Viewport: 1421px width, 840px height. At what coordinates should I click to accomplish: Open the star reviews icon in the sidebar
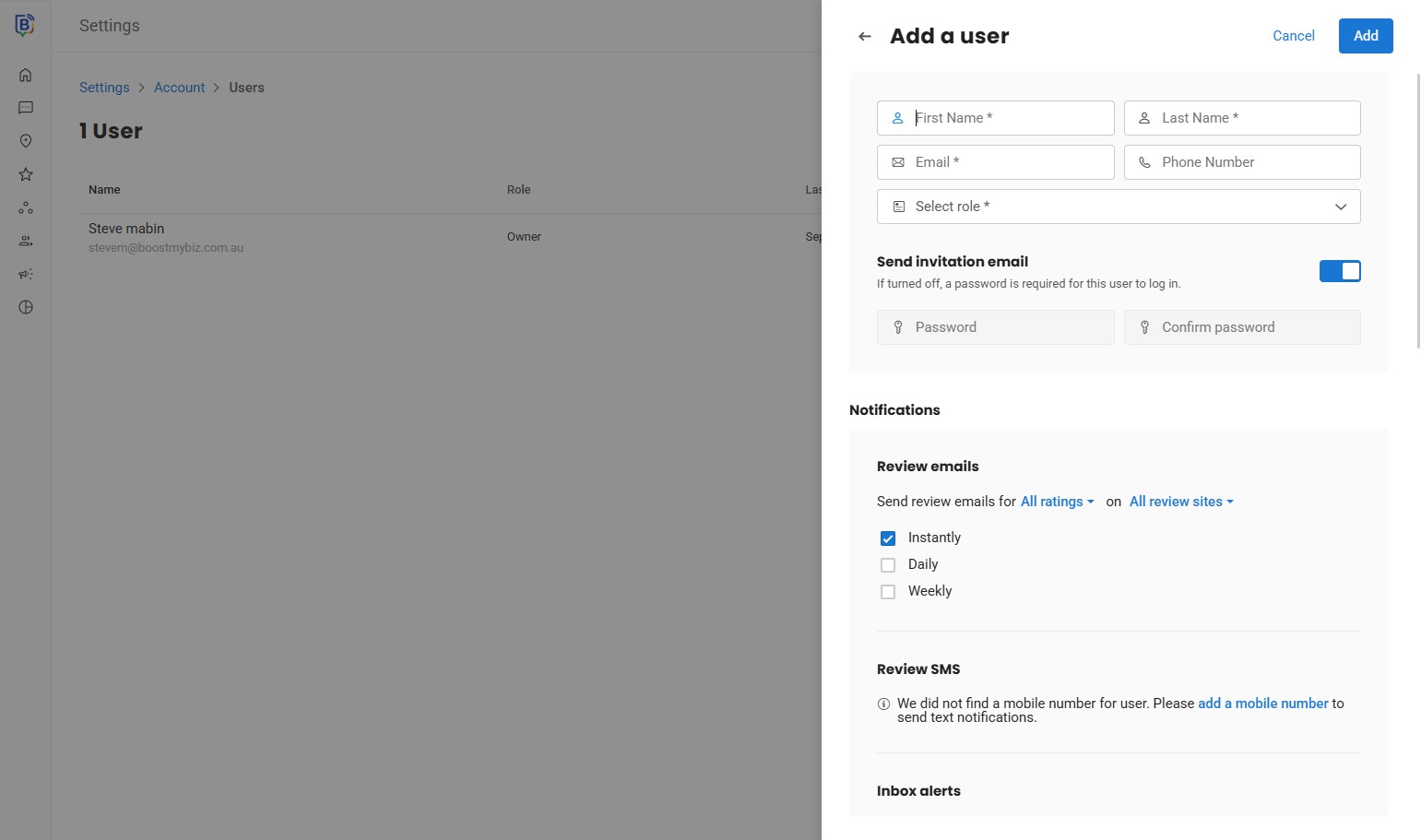tap(26, 174)
